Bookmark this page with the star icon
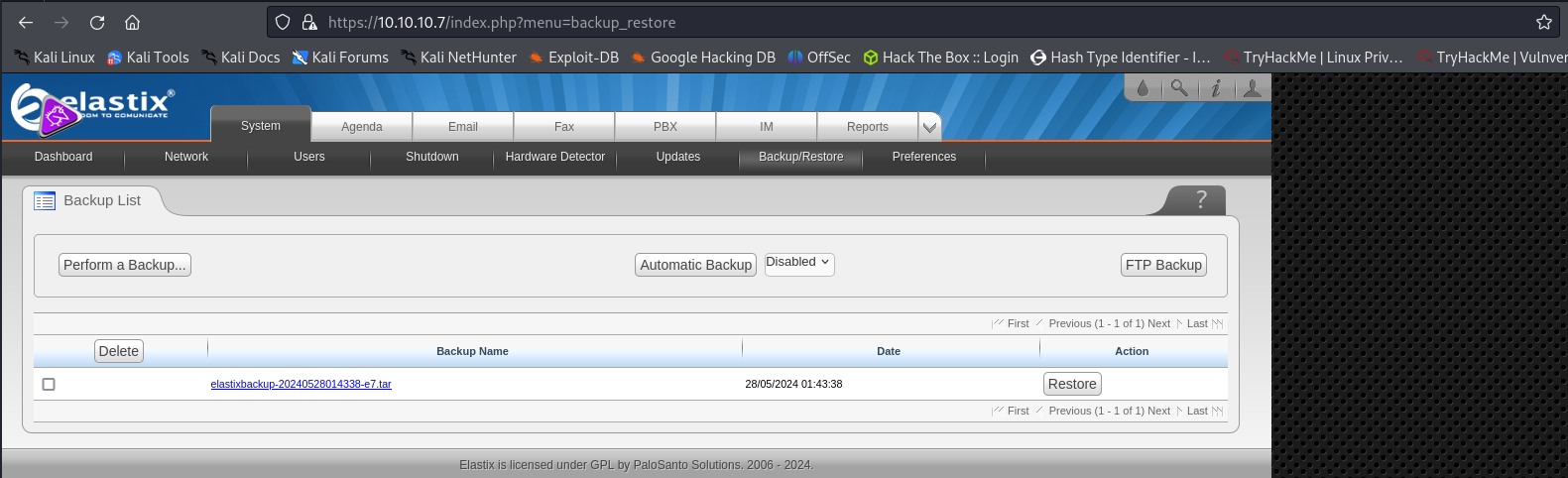The image size is (1568, 478). pos(1543,22)
